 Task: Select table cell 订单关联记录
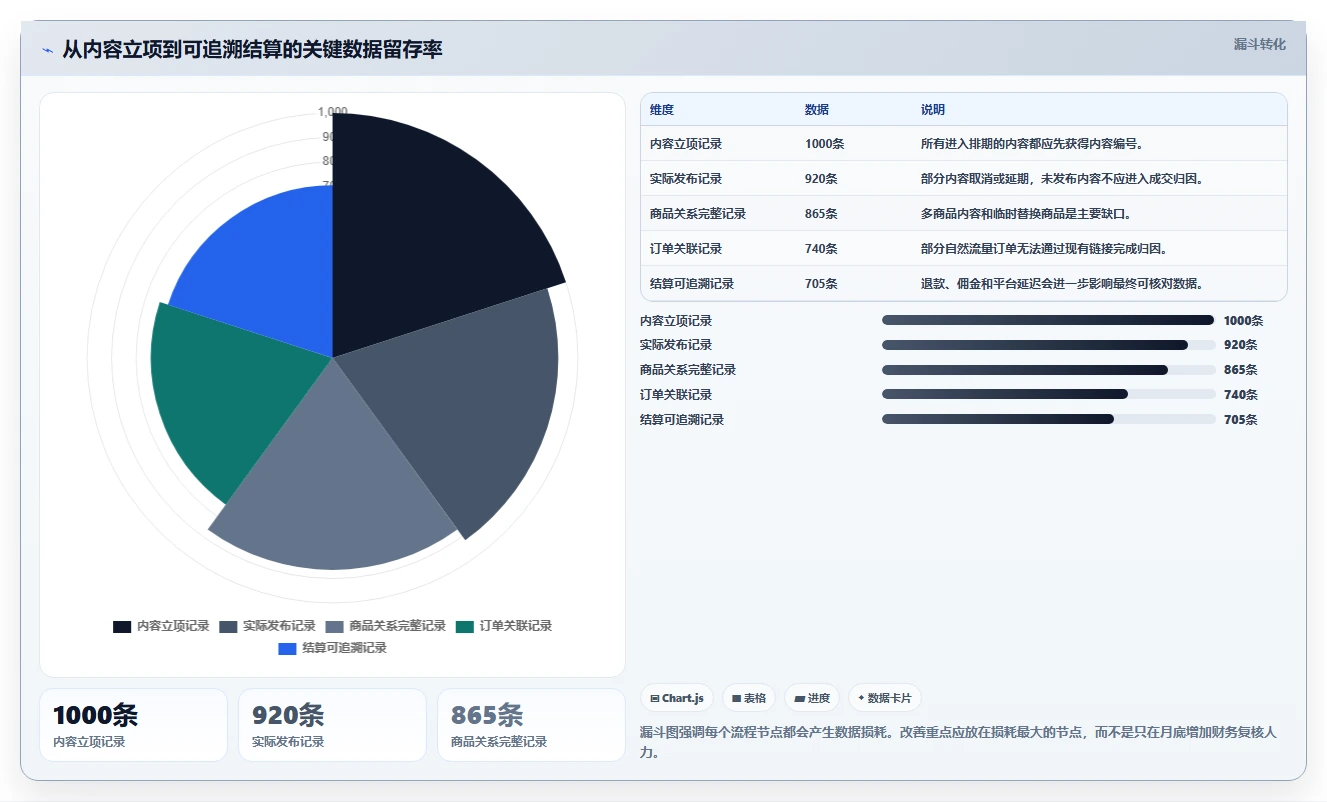click(x=686, y=249)
